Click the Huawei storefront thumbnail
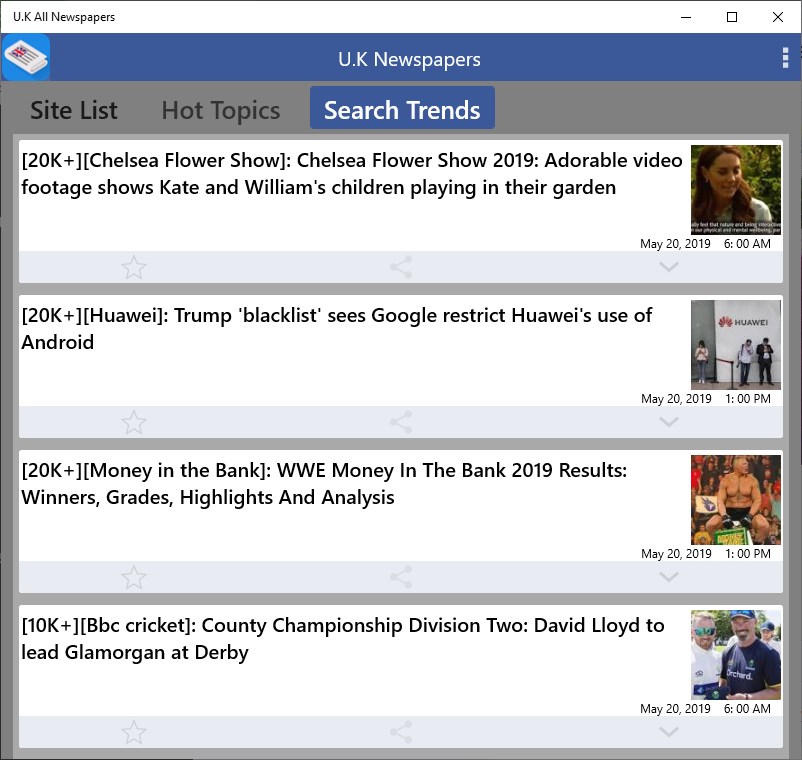The width and height of the screenshot is (802, 760). pos(736,345)
